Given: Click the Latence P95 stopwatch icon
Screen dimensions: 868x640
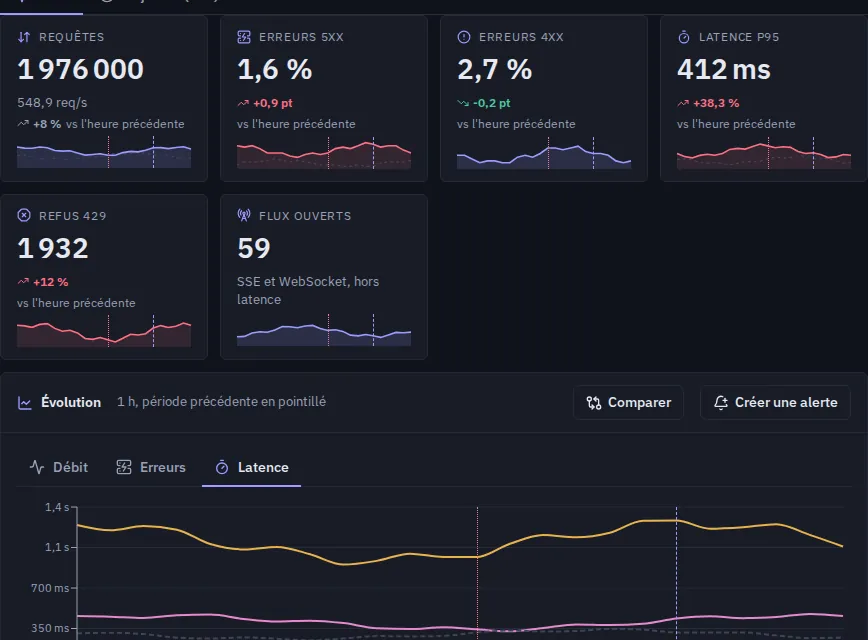Looking at the screenshot, I should pyautogui.click(x=684, y=37).
